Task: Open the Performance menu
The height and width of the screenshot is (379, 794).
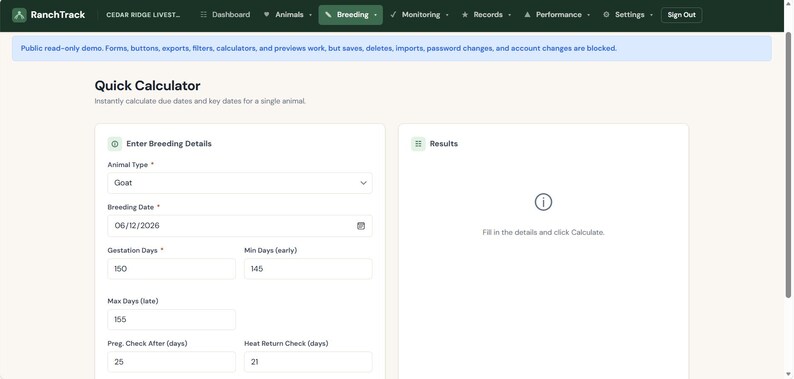Action: (557, 15)
